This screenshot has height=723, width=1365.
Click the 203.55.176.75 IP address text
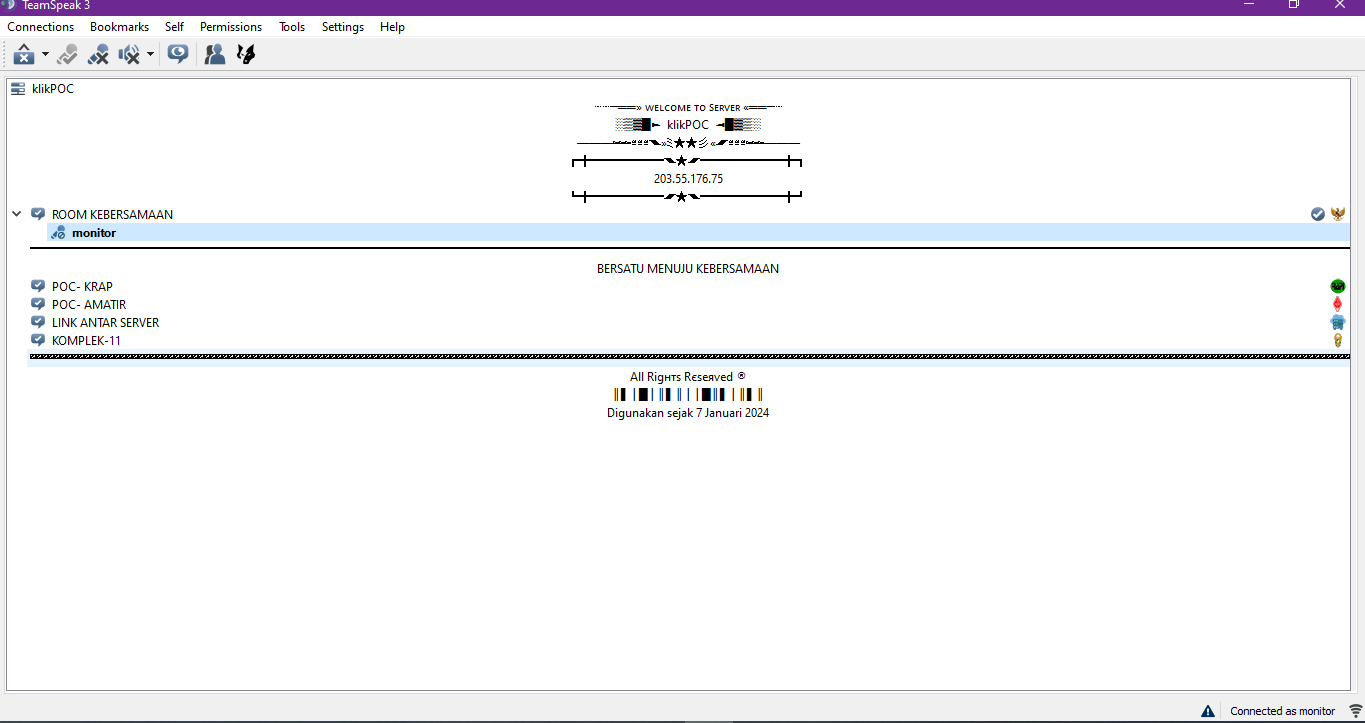(x=688, y=179)
